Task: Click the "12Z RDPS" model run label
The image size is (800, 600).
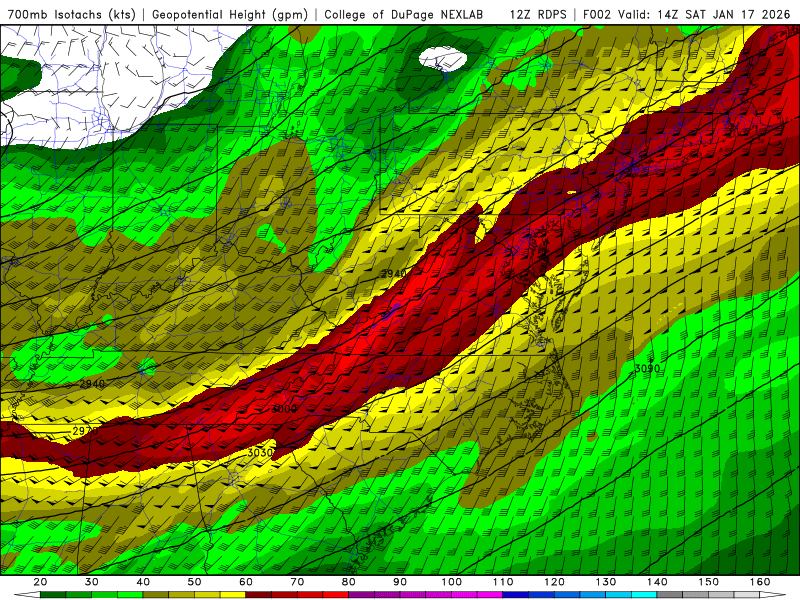Action: click(538, 14)
